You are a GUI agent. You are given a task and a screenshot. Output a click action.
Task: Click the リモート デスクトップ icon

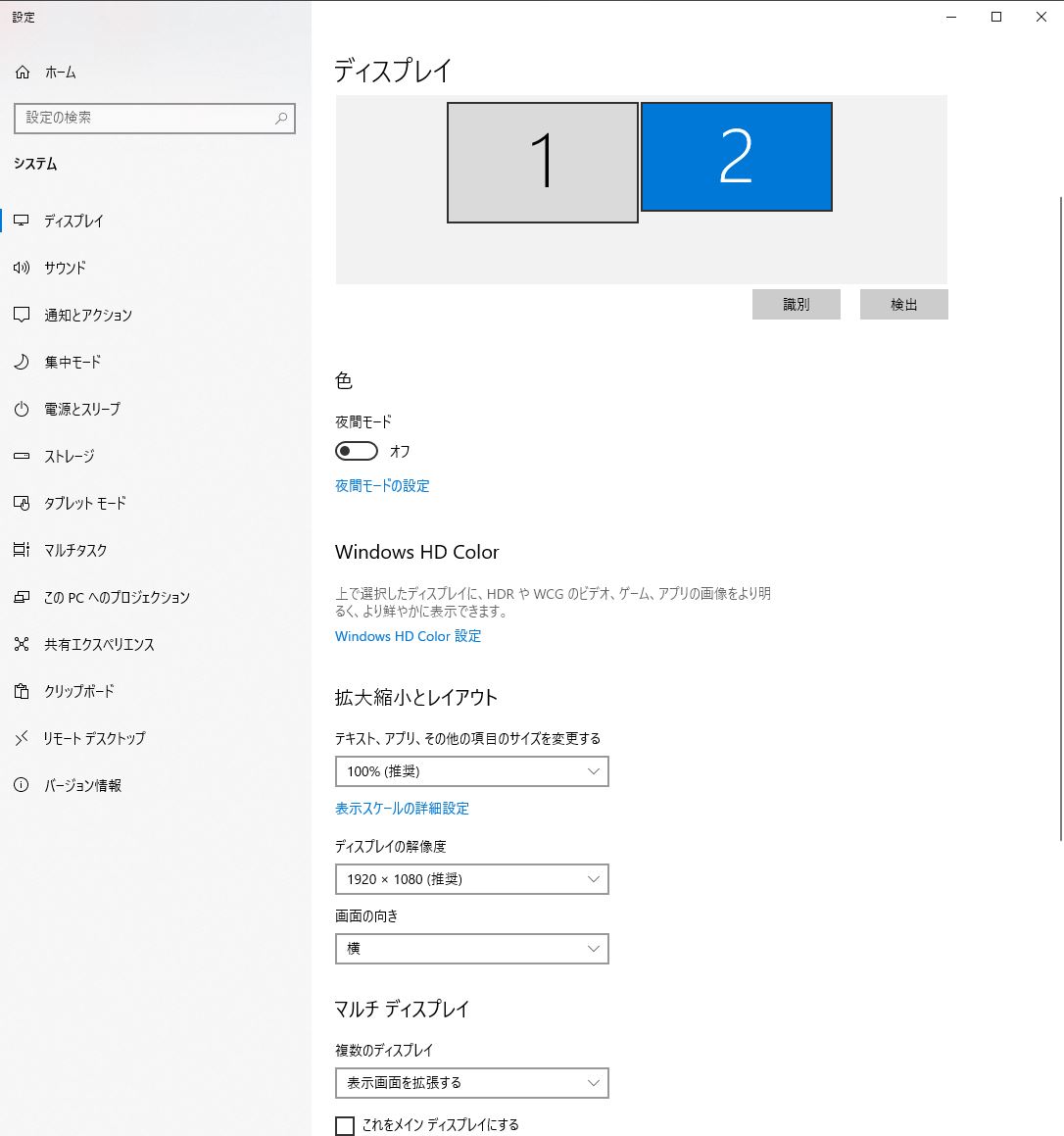[22, 738]
